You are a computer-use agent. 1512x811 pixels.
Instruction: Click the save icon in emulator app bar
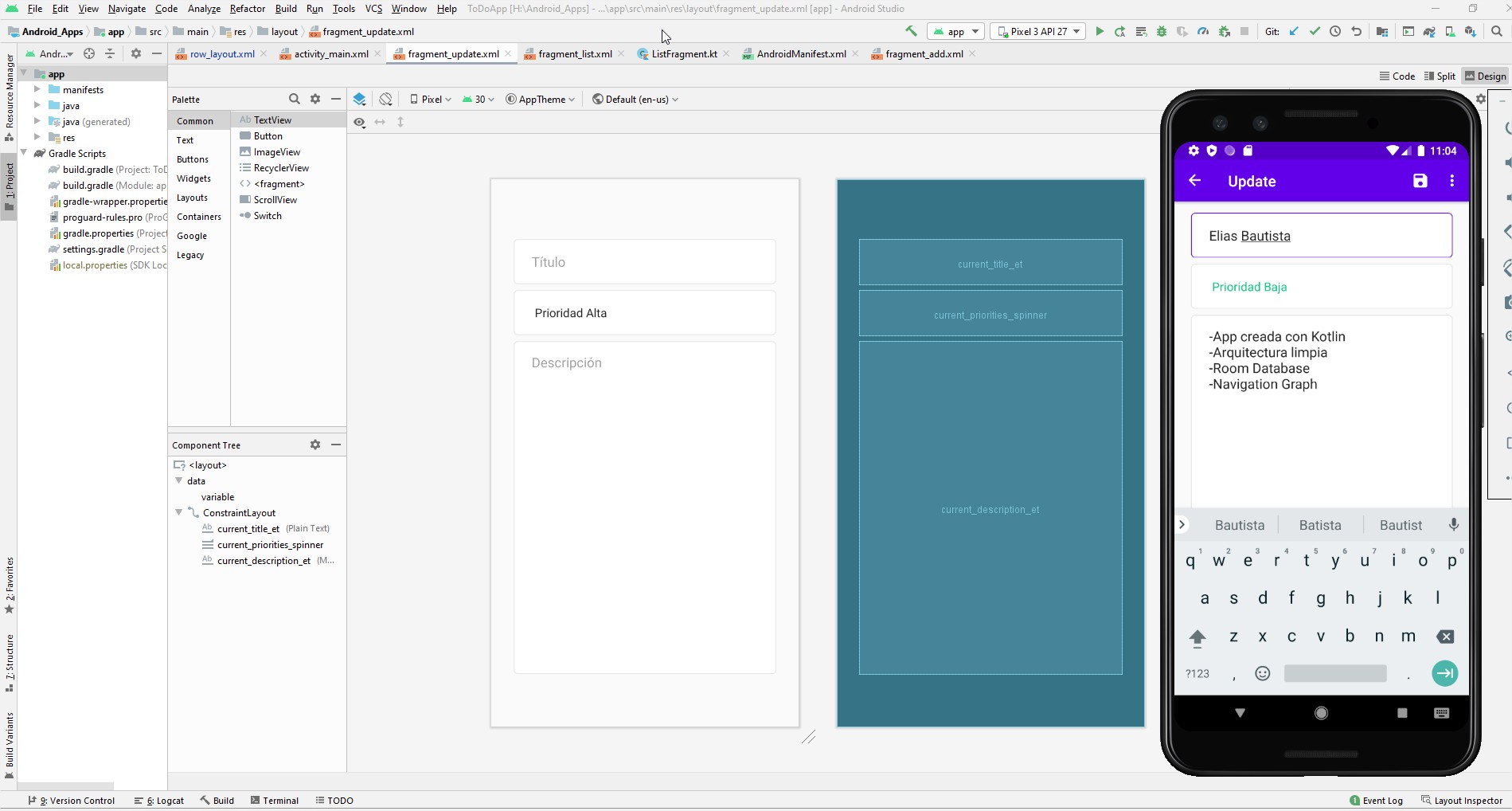(1420, 181)
